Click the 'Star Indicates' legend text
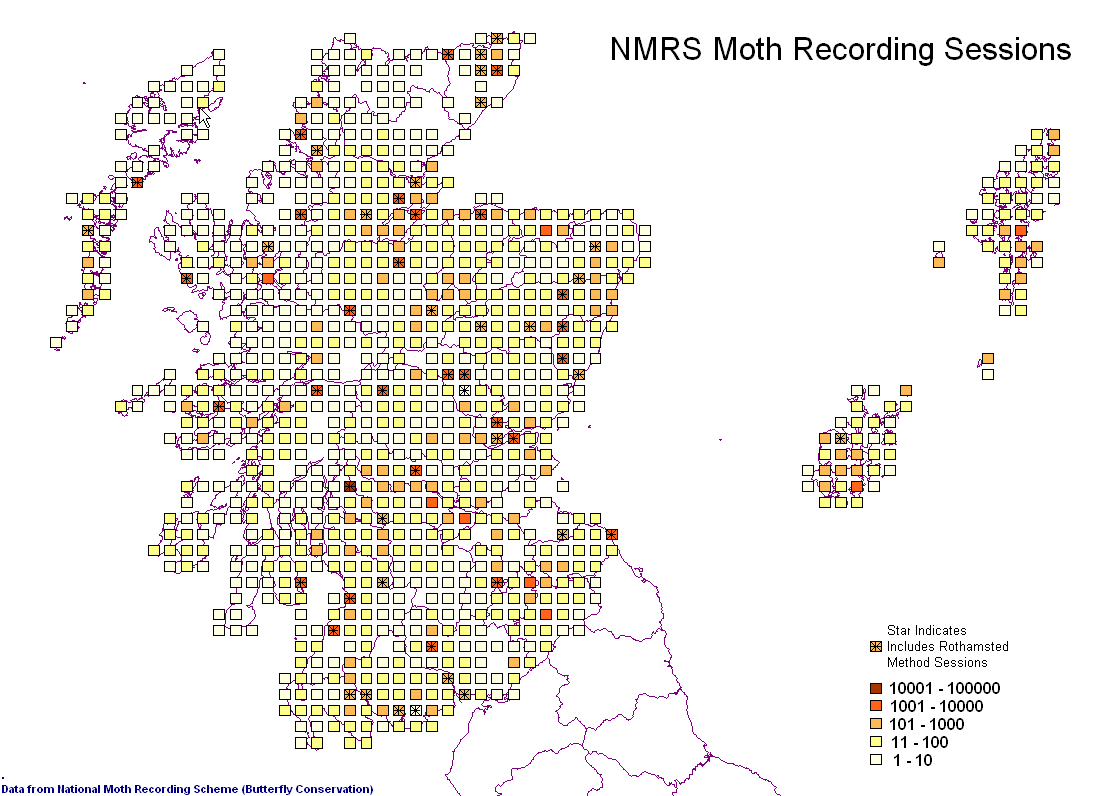This screenshot has height=796, width=1108. tap(926, 631)
